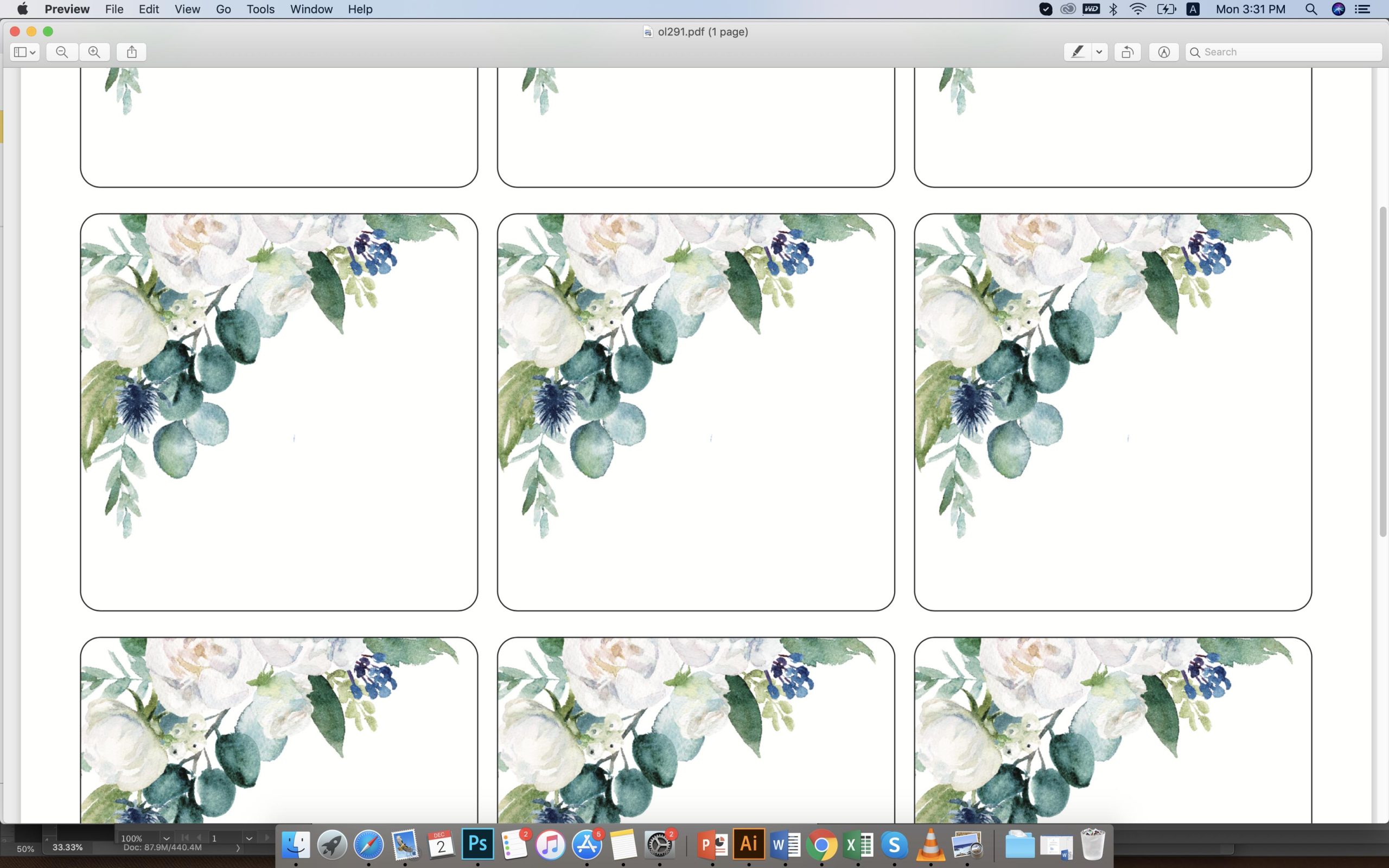This screenshot has height=868, width=1389.
Task: Open the View menu
Action: pyautogui.click(x=187, y=9)
